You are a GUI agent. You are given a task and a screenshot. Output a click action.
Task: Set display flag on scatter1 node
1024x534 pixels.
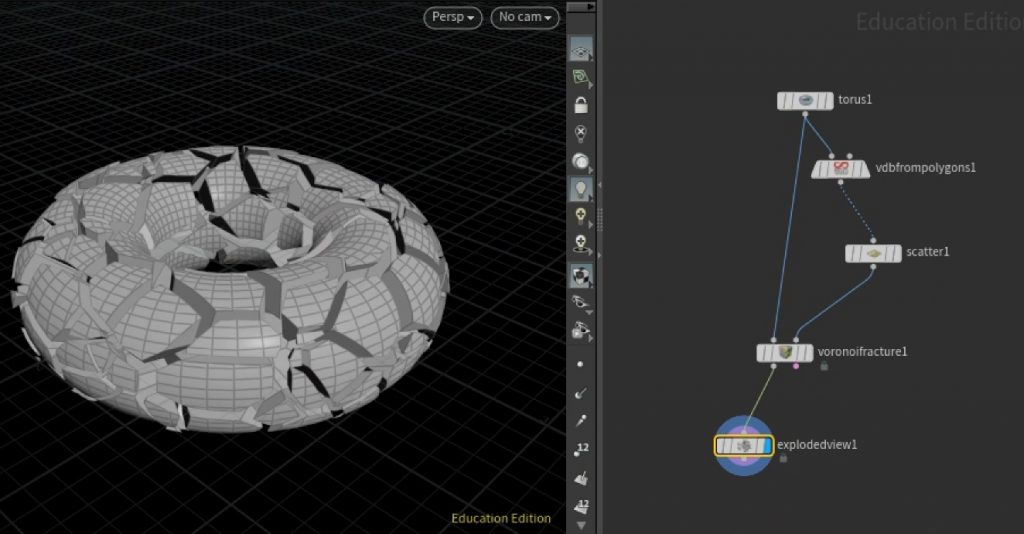tap(896, 253)
